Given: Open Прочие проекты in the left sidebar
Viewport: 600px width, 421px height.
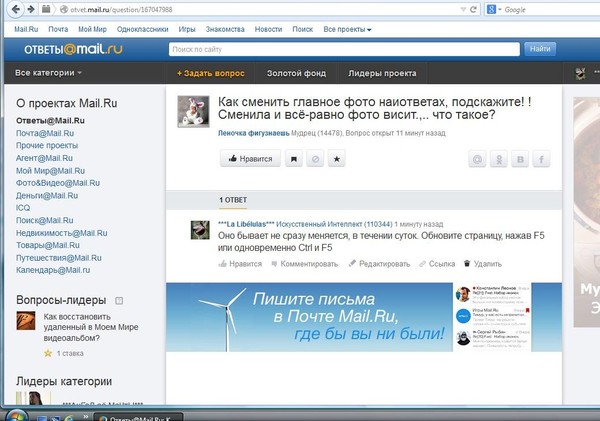Looking at the screenshot, I should [x=47, y=145].
